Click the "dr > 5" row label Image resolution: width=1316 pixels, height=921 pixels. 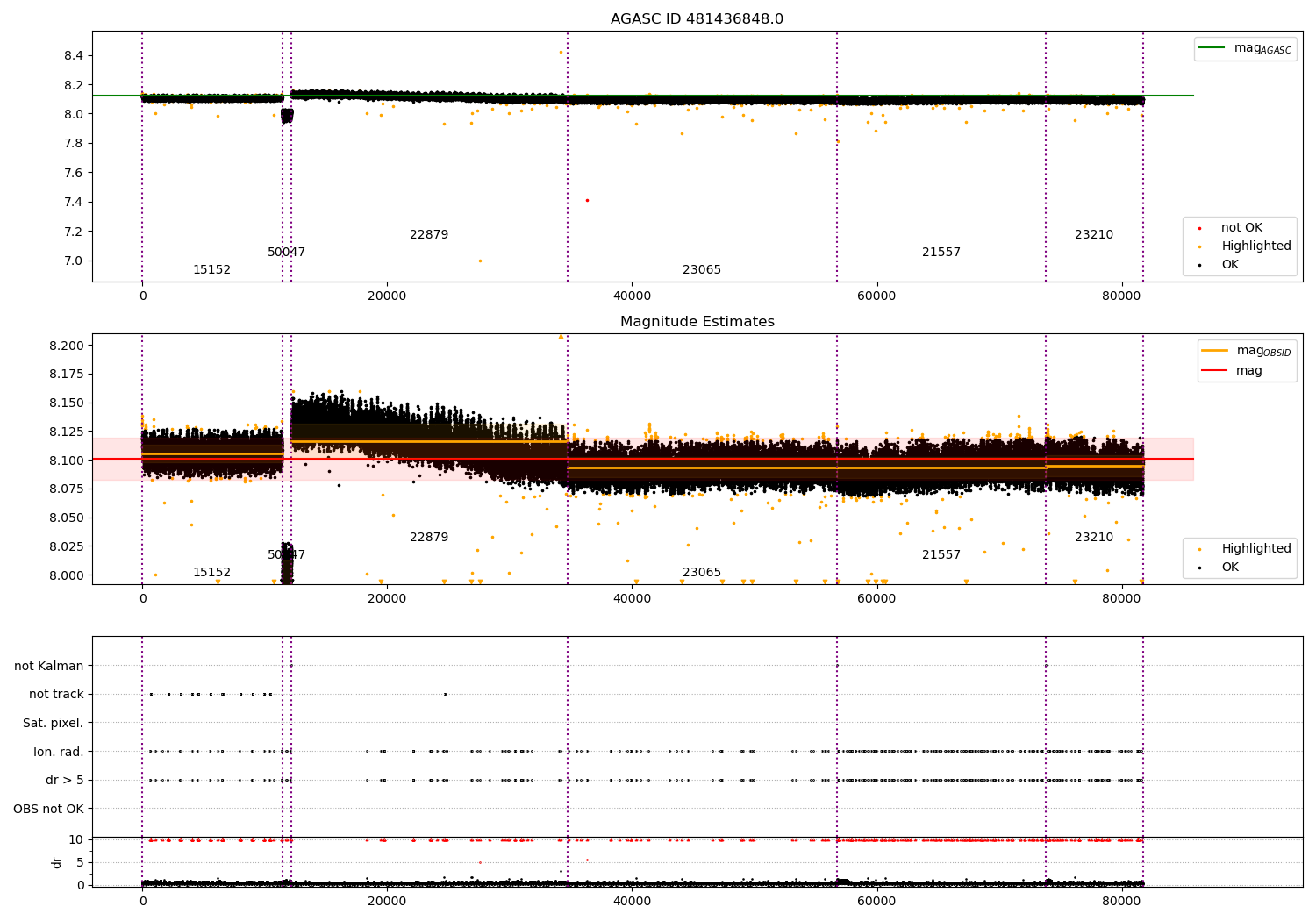tap(65, 781)
